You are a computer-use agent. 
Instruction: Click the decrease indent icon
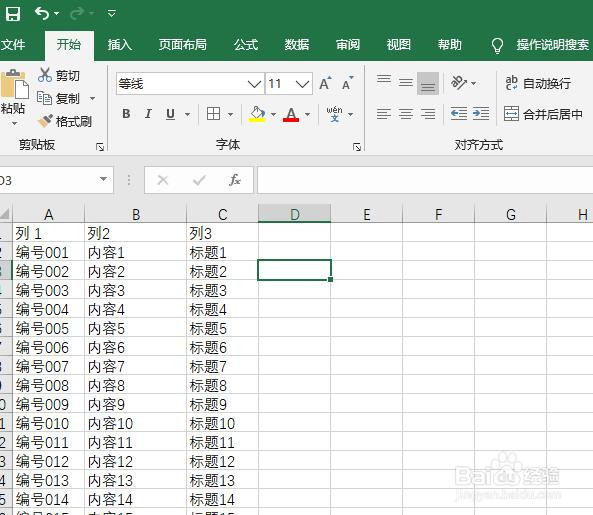pyautogui.click(x=459, y=113)
